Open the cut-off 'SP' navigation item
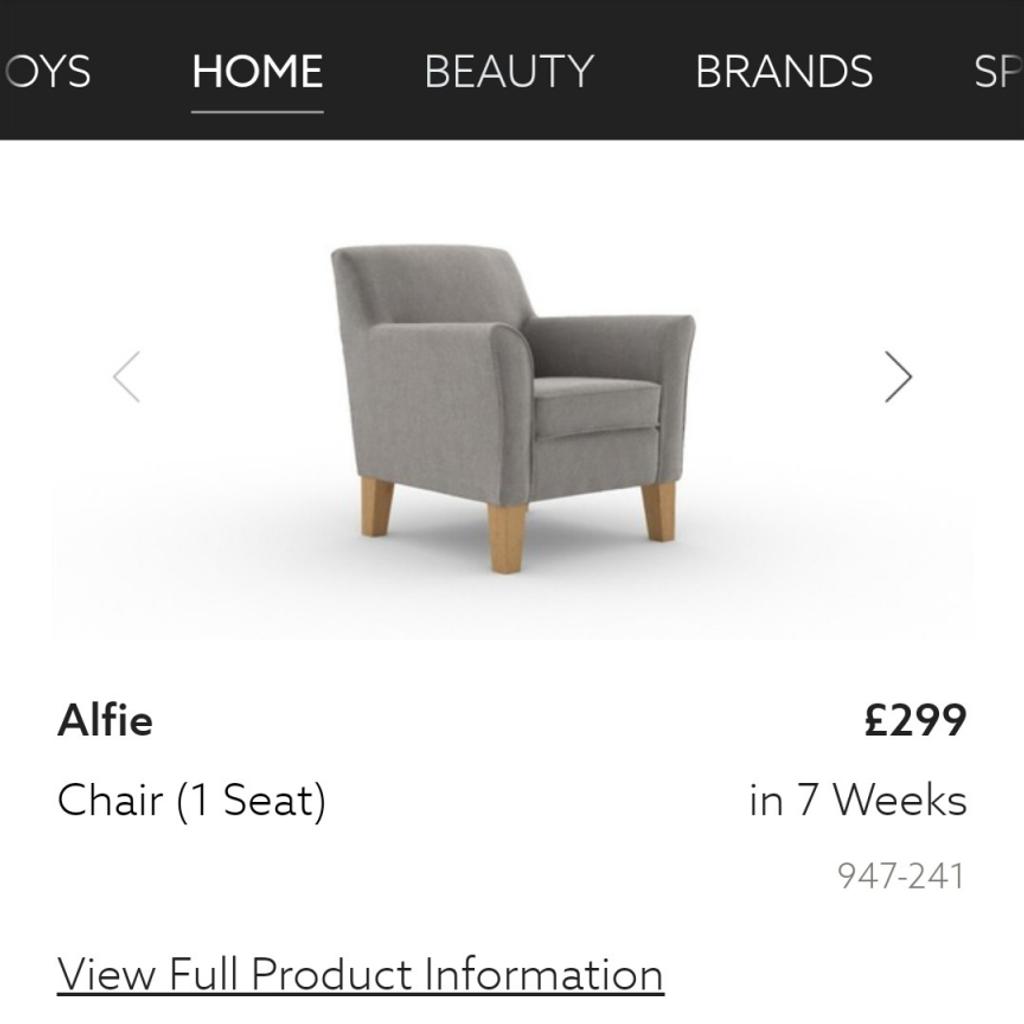 coord(996,72)
